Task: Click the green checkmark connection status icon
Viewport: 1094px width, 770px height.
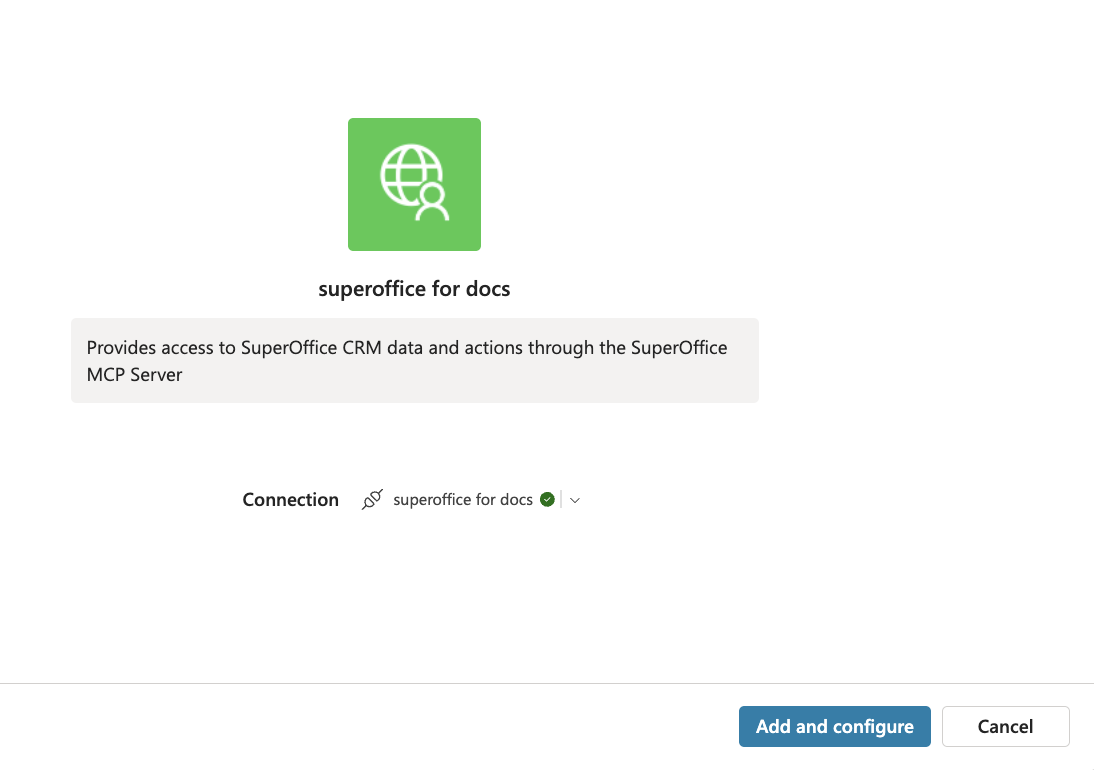Action: click(x=547, y=499)
